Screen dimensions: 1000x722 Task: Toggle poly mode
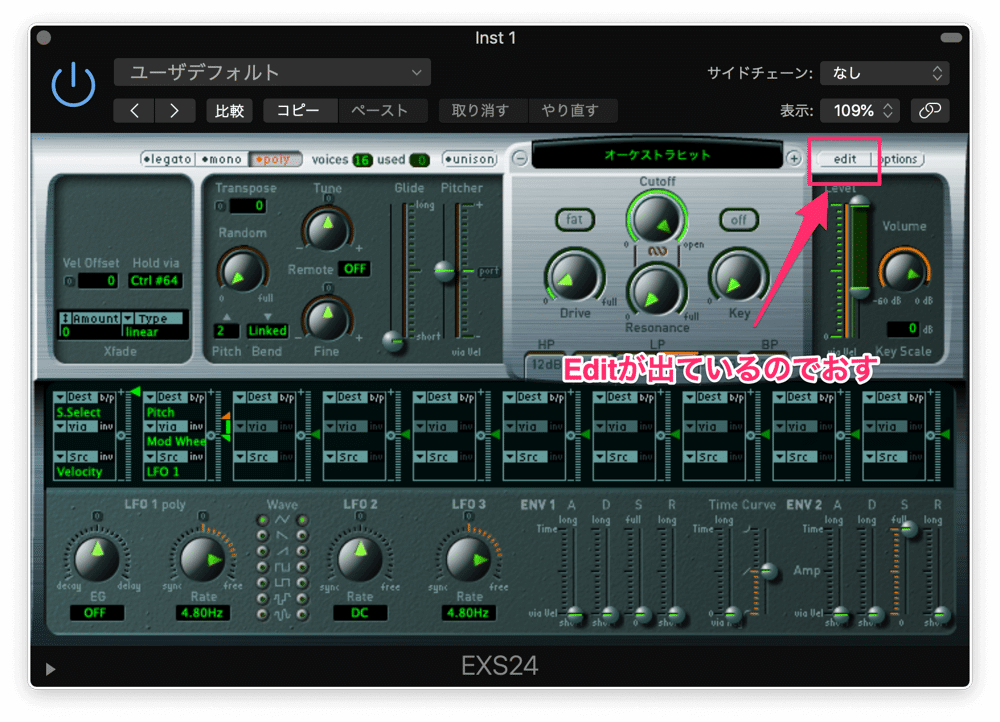(x=276, y=159)
